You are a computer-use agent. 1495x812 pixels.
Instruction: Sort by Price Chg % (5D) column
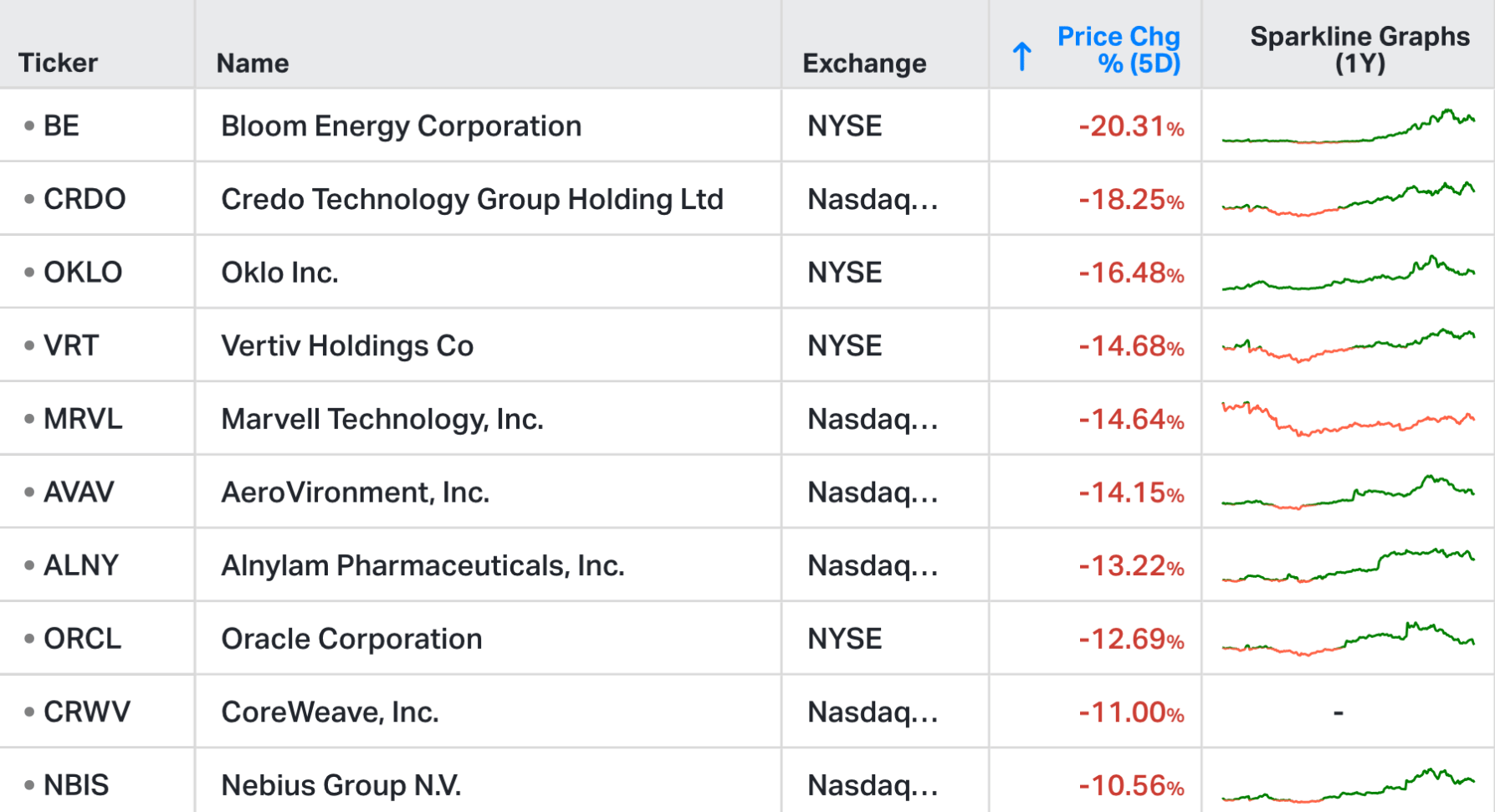1118,49
